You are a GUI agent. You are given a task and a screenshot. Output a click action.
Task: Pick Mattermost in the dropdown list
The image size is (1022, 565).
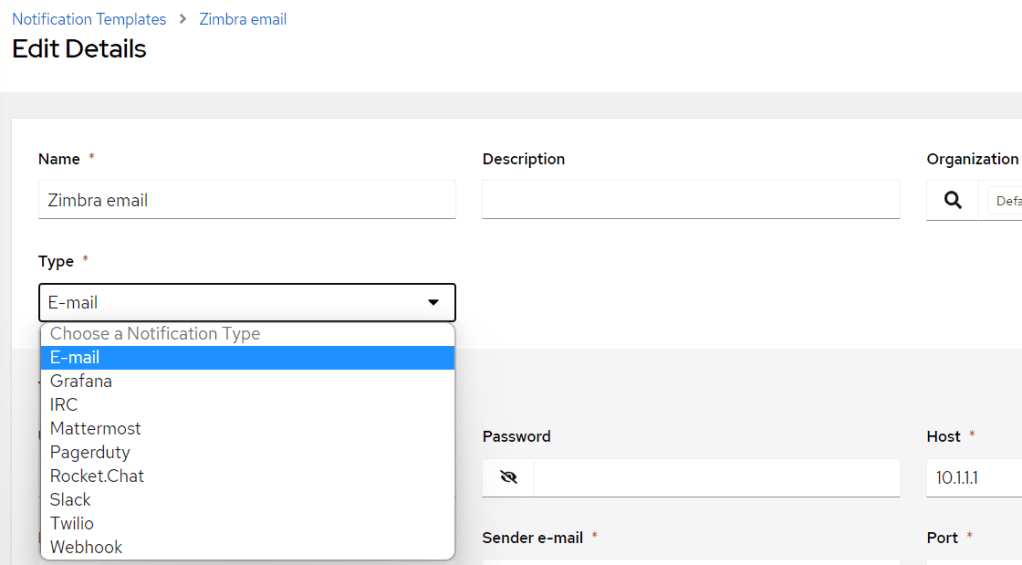[x=96, y=428]
